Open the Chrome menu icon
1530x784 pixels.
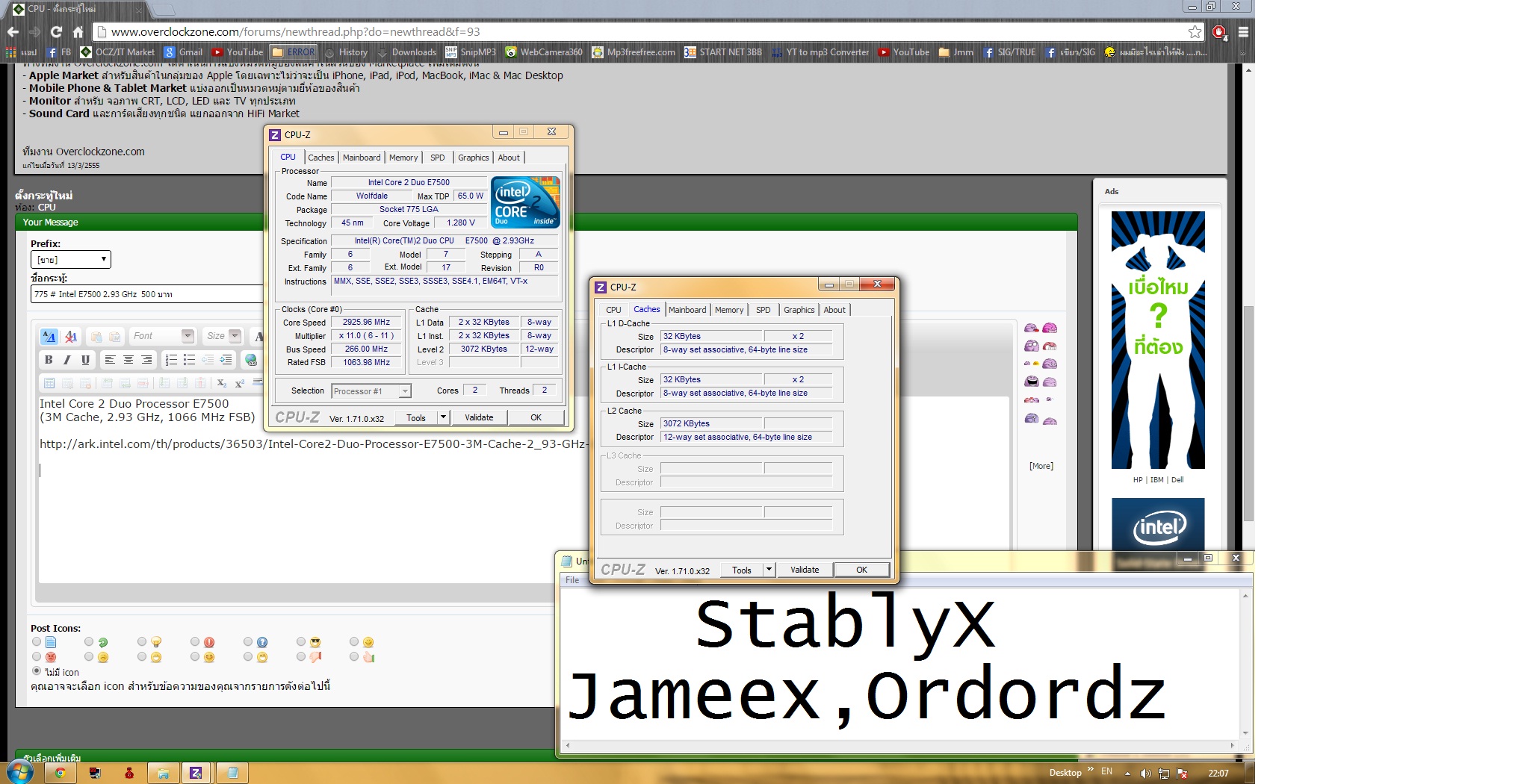(1243, 32)
